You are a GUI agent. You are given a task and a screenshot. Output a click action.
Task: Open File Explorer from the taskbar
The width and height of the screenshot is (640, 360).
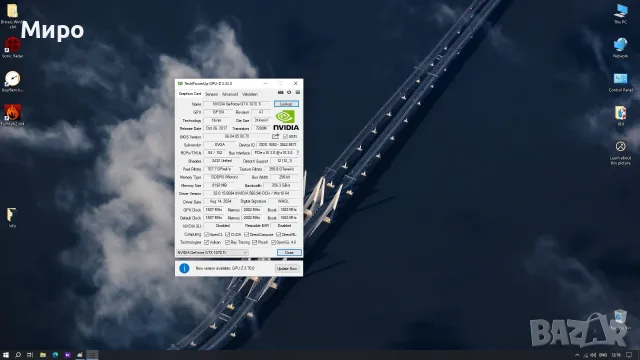pos(42,355)
